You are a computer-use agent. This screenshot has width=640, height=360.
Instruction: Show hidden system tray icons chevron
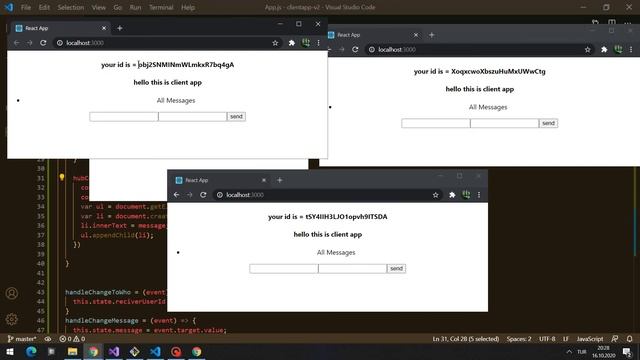click(x=569, y=351)
